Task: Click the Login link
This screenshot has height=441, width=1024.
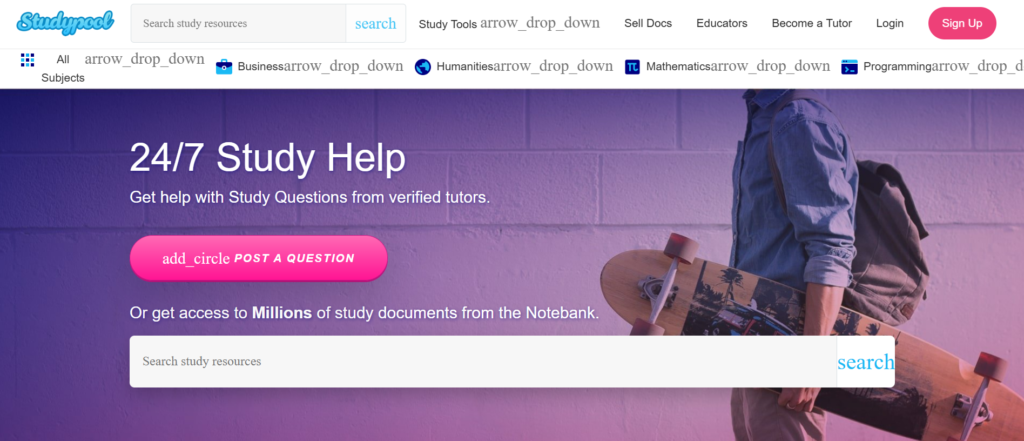Action: pyautogui.click(x=889, y=24)
